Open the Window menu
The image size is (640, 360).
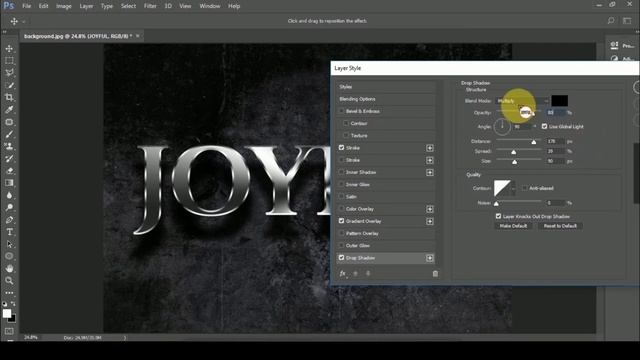pyautogui.click(x=210, y=6)
